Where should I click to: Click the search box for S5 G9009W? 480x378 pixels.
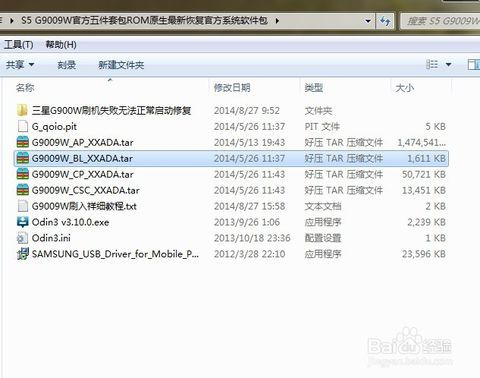click(440, 21)
